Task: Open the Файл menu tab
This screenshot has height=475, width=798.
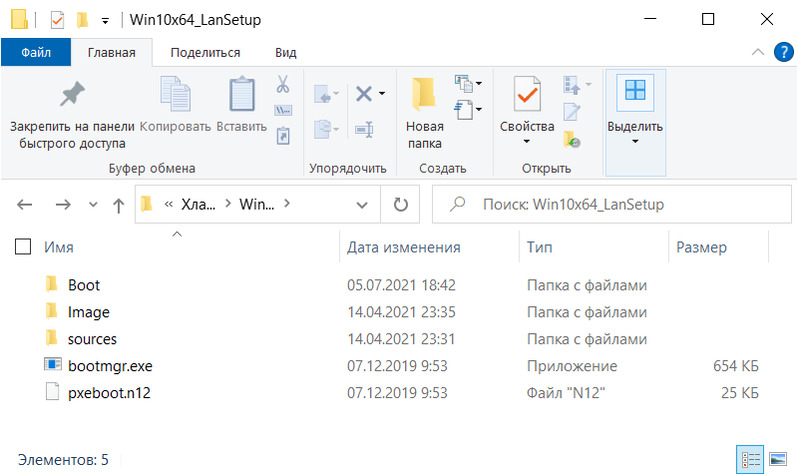Action: point(36,52)
